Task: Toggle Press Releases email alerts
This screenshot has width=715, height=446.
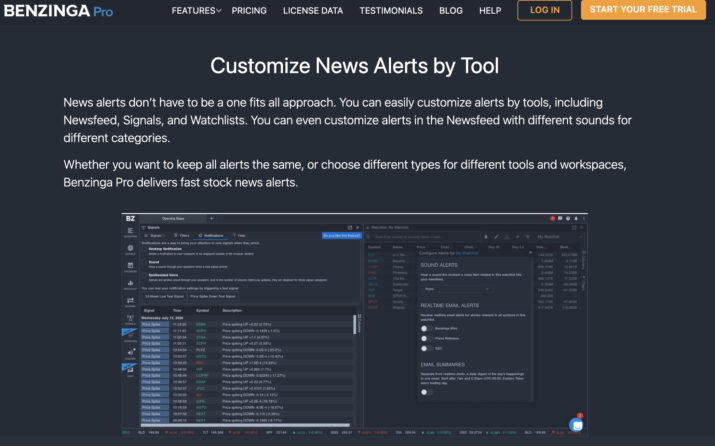Action: [427, 338]
